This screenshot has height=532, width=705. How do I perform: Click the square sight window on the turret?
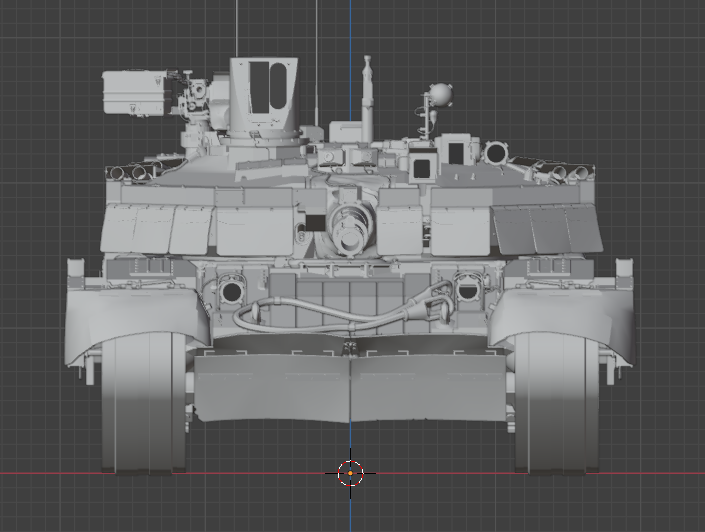[x=421, y=167]
